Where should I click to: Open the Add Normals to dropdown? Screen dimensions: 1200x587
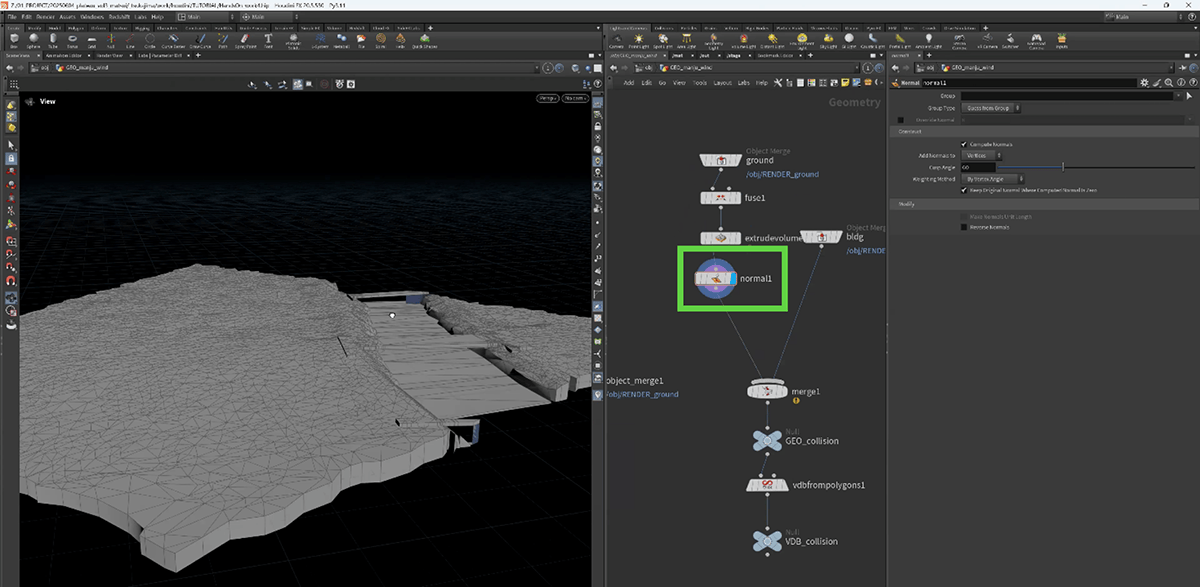980,155
